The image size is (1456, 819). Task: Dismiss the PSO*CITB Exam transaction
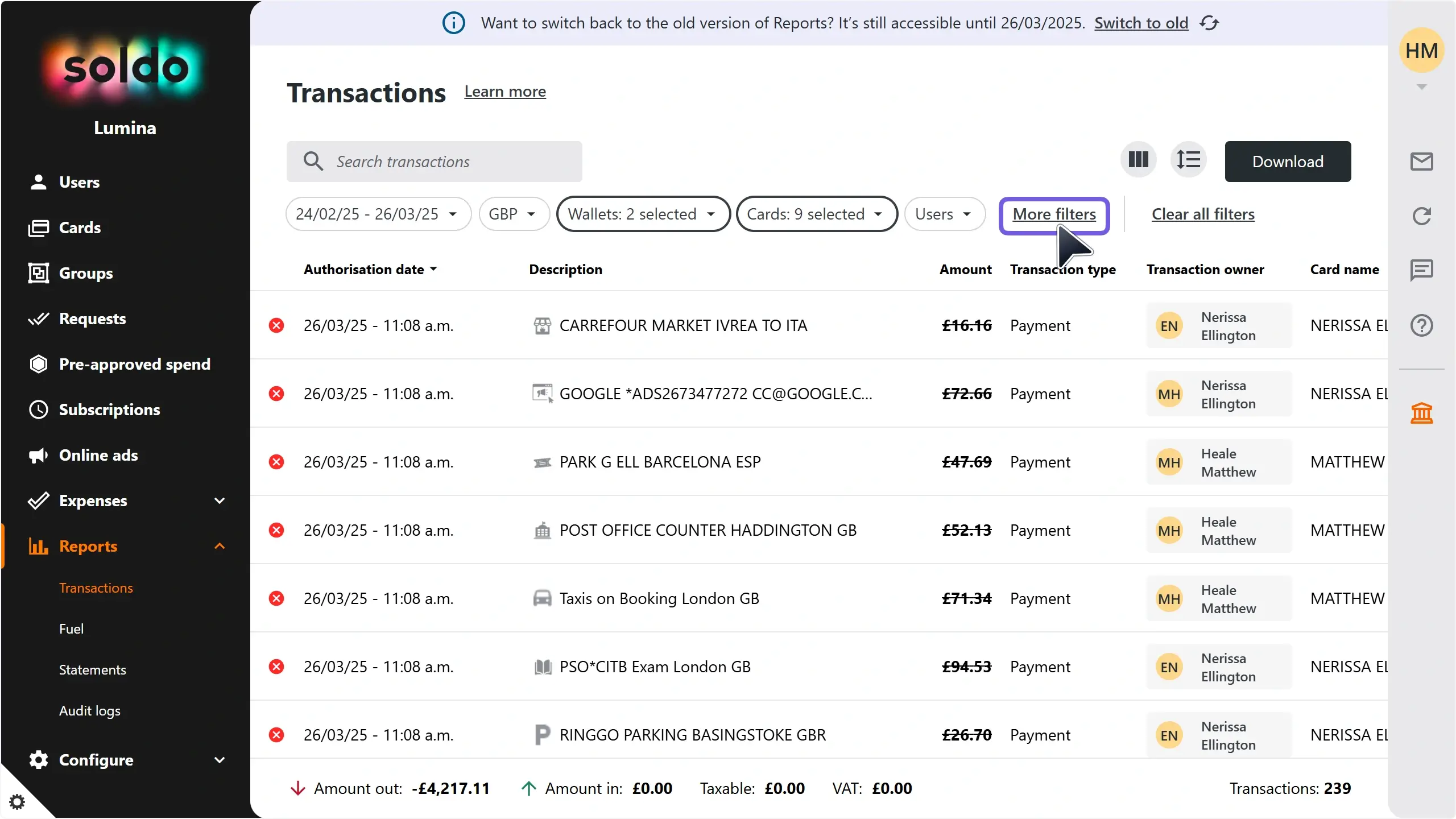(277, 666)
